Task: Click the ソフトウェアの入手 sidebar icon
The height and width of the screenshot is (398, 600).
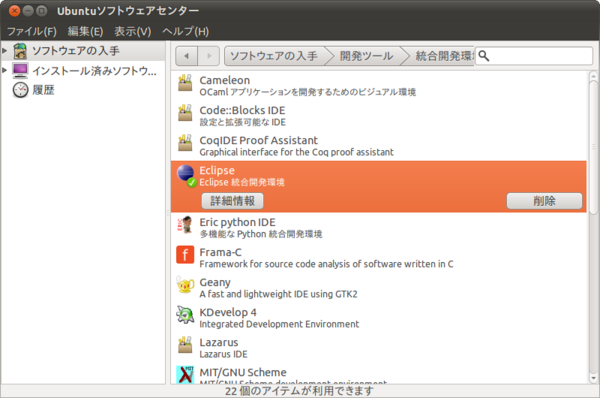Action: [x=20, y=51]
